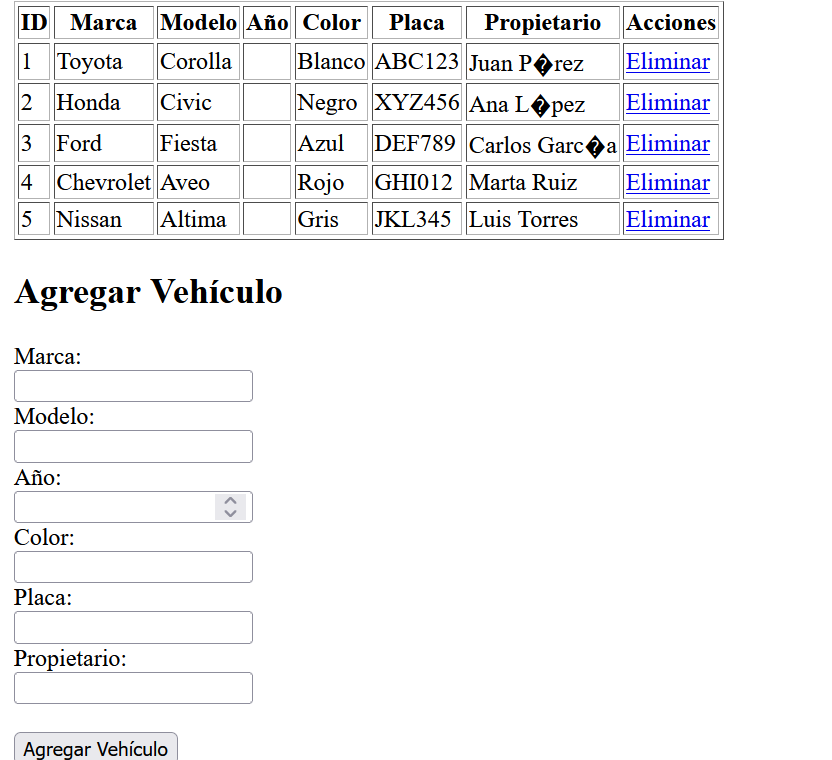Viewport: 832px width, 760px height.
Task: Increase Año using the up arrow
Action: point(230,501)
